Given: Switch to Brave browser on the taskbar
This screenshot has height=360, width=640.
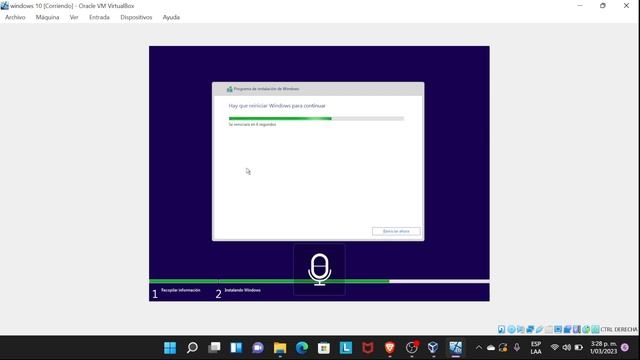Looking at the screenshot, I should coord(390,348).
